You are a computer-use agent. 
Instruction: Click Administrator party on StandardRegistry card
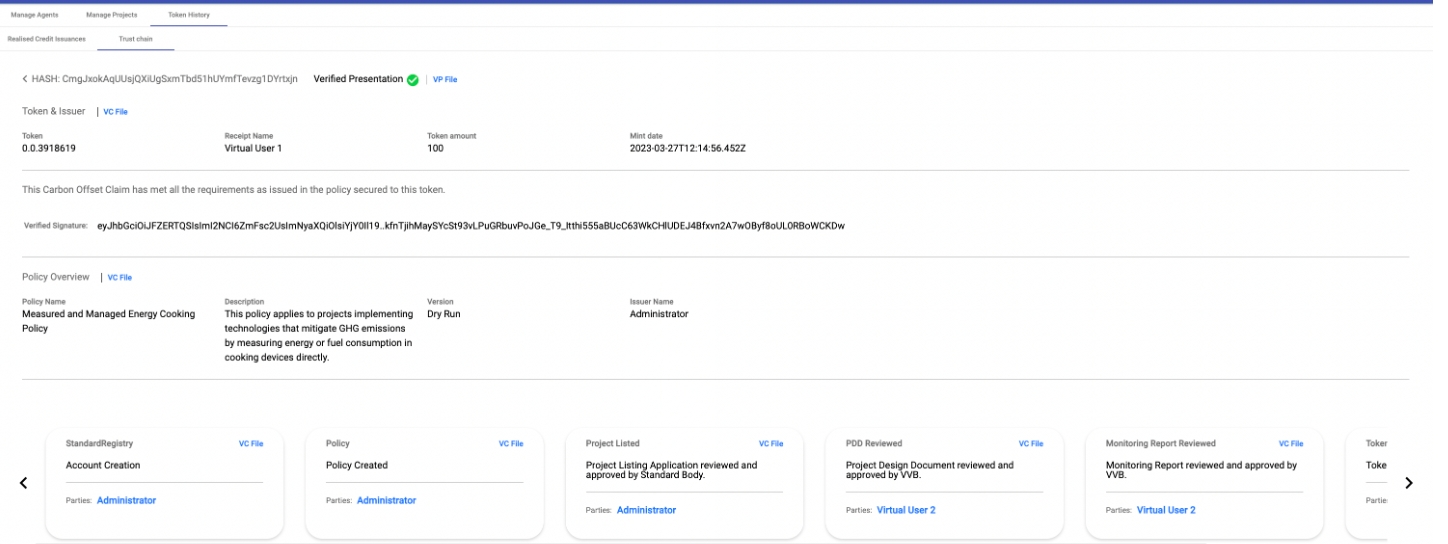(126, 501)
